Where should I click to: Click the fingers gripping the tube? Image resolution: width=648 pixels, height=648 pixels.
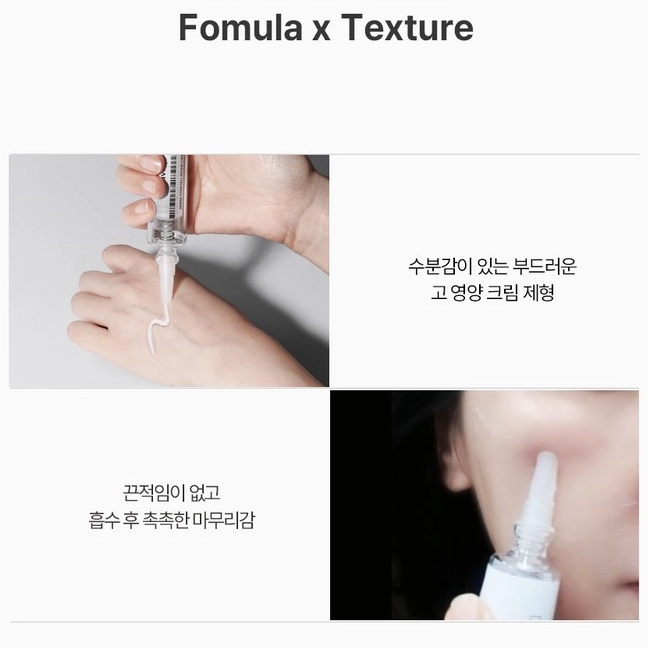[143, 188]
